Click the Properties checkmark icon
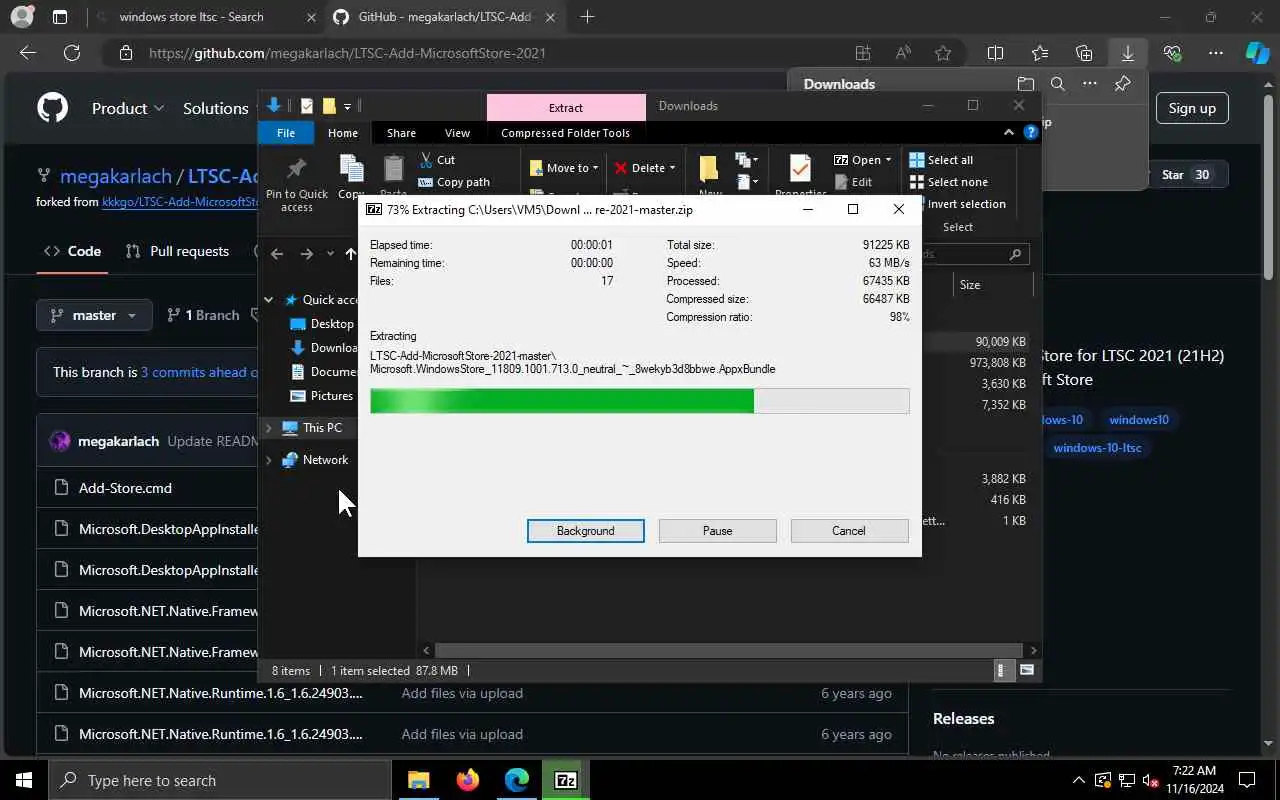 pos(800,170)
